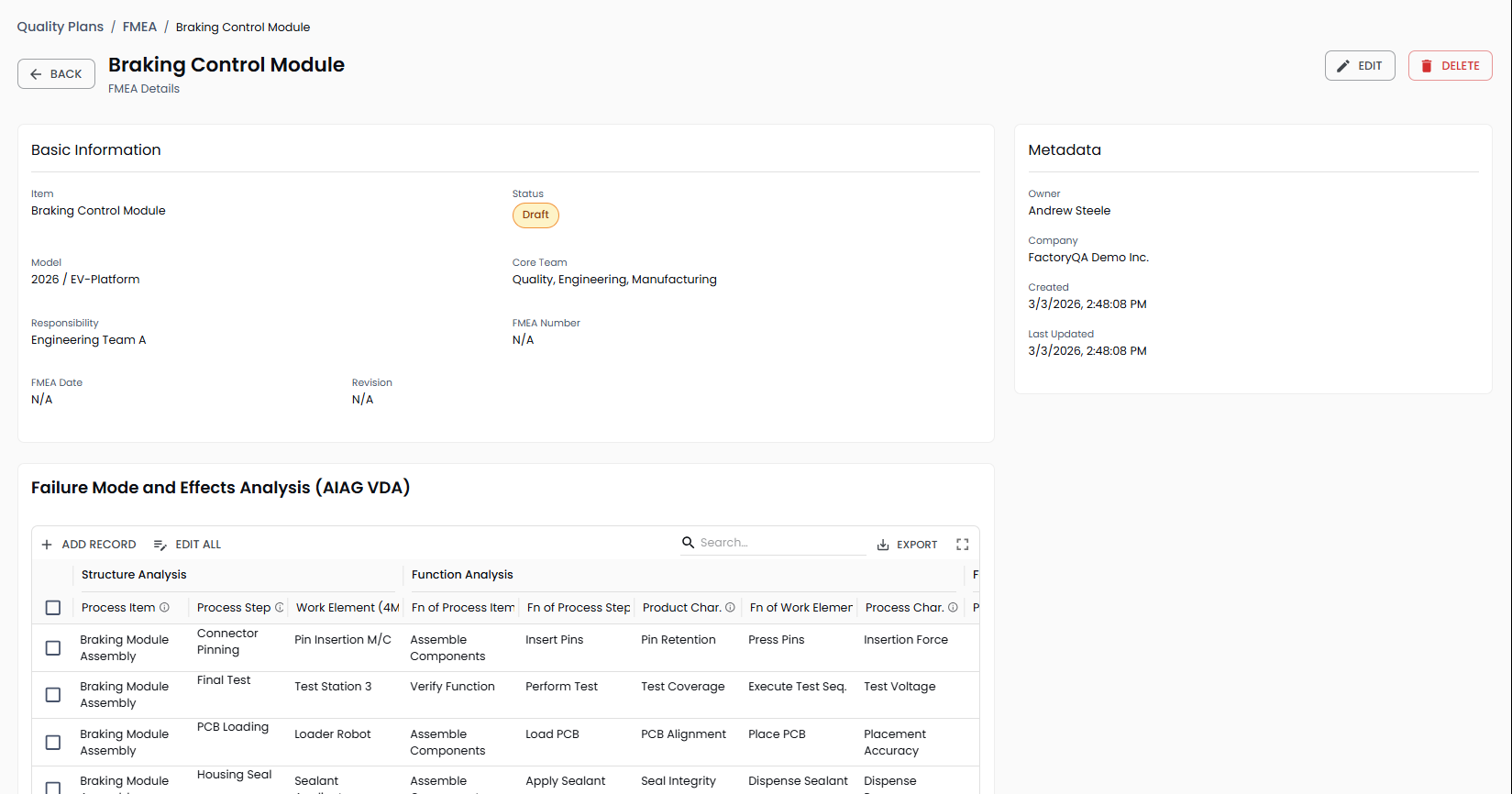Click the Edit button with pencil icon
The width and height of the screenshot is (1512, 794).
click(1359, 66)
